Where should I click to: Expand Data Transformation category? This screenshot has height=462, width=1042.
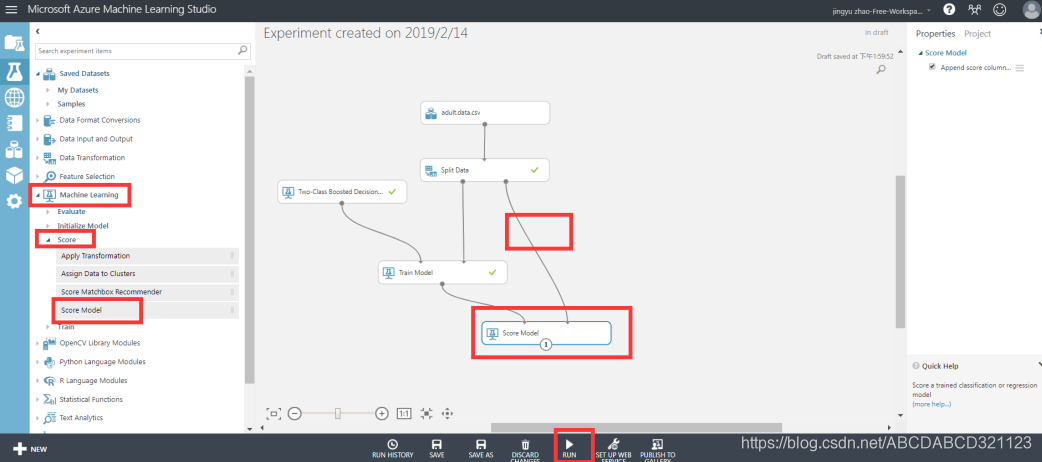(38, 158)
